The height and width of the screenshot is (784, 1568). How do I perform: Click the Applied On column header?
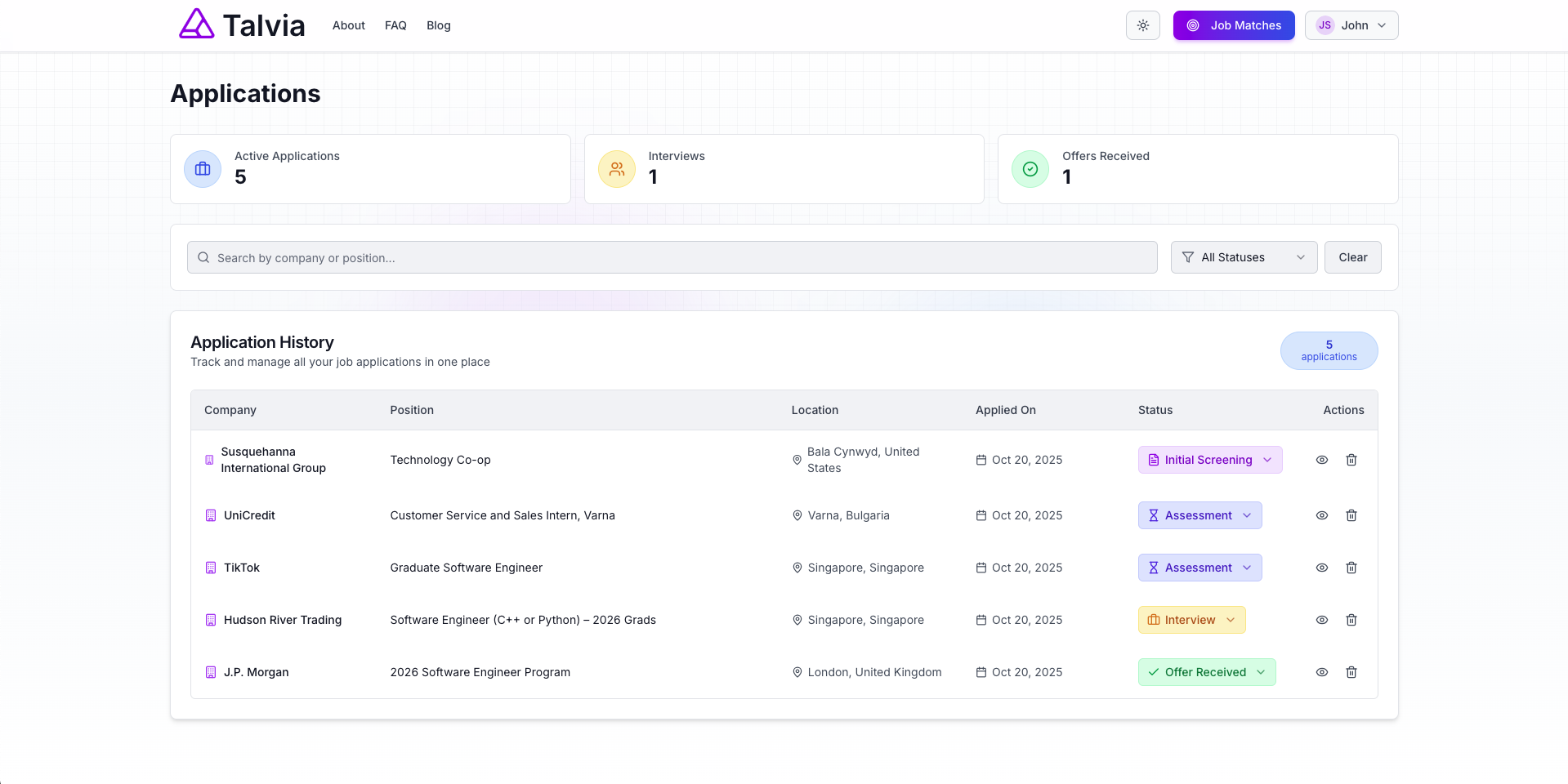tap(1006, 410)
